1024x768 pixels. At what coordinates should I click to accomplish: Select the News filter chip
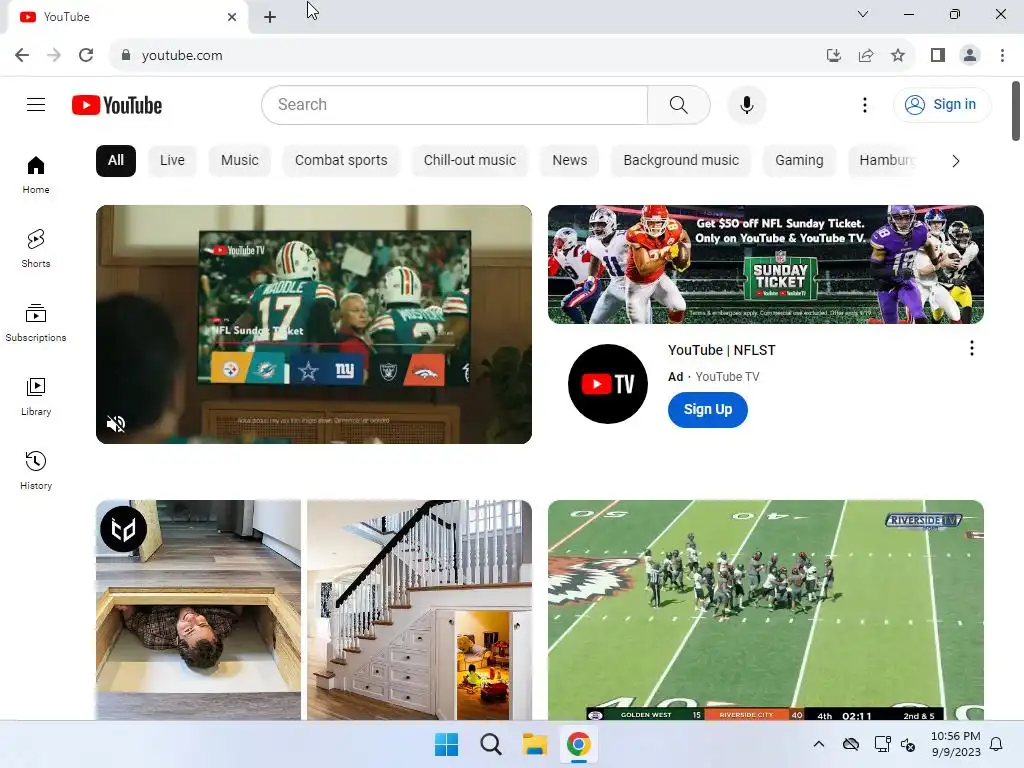click(x=569, y=161)
